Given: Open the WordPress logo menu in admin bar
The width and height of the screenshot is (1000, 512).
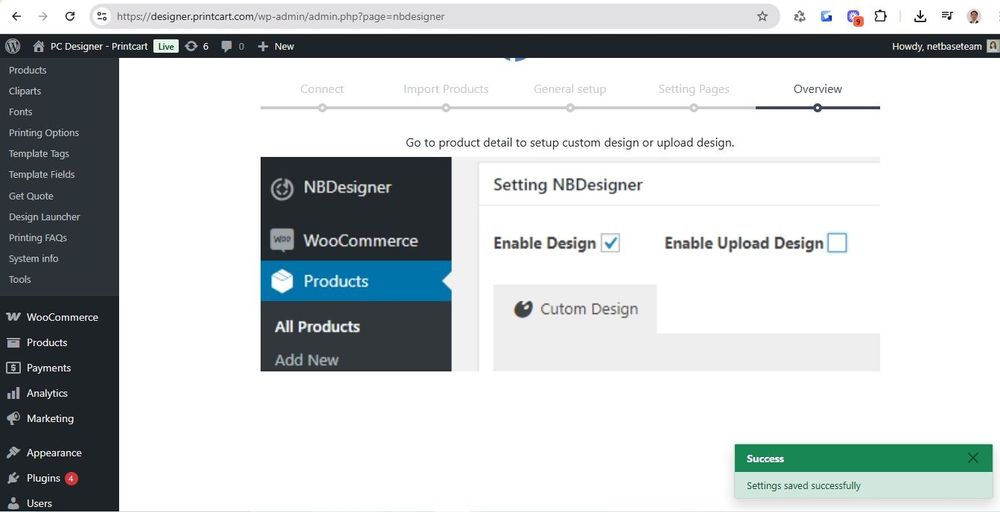Looking at the screenshot, I should tap(13, 46).
